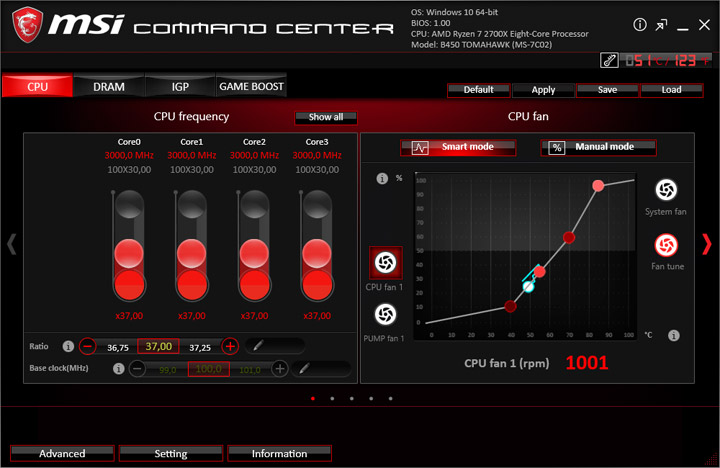
Task: Click the info icon next to Base clock
Action: click(118, 368)
